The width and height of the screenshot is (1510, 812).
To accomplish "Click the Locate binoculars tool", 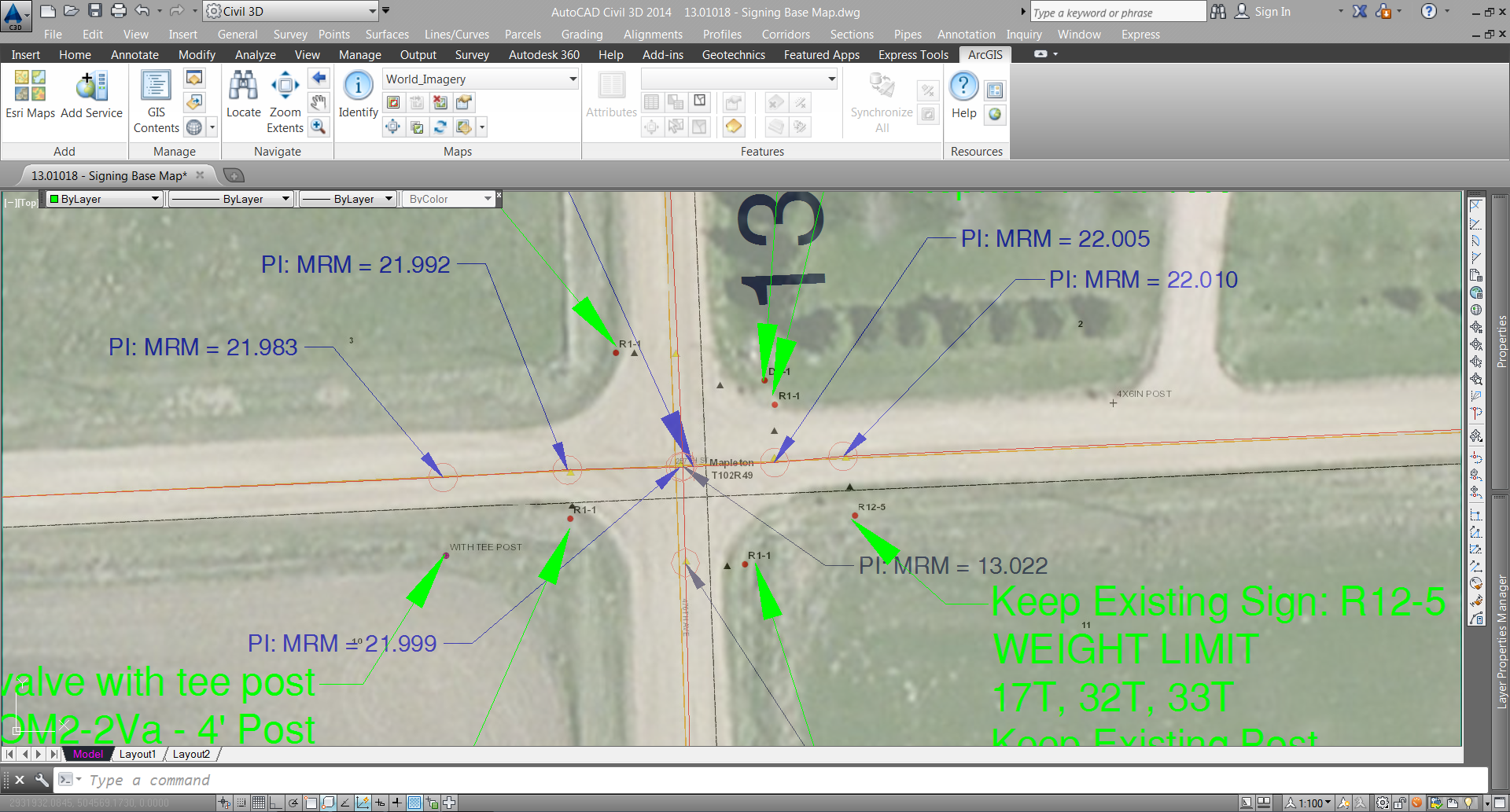I will [243, 94].
